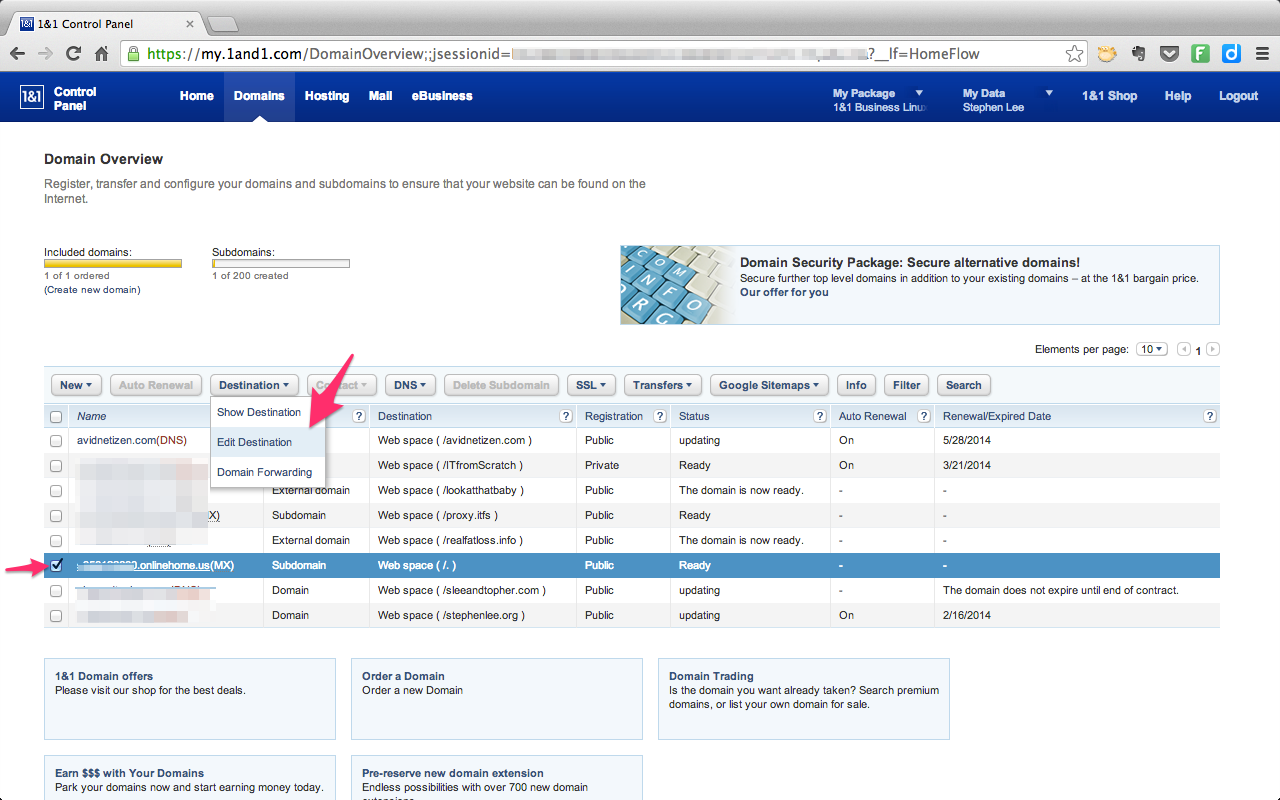The width and height of the screenshot is (1280, 800).
Task: Expand the Transfers dropdown
Action: coord(662,385)
